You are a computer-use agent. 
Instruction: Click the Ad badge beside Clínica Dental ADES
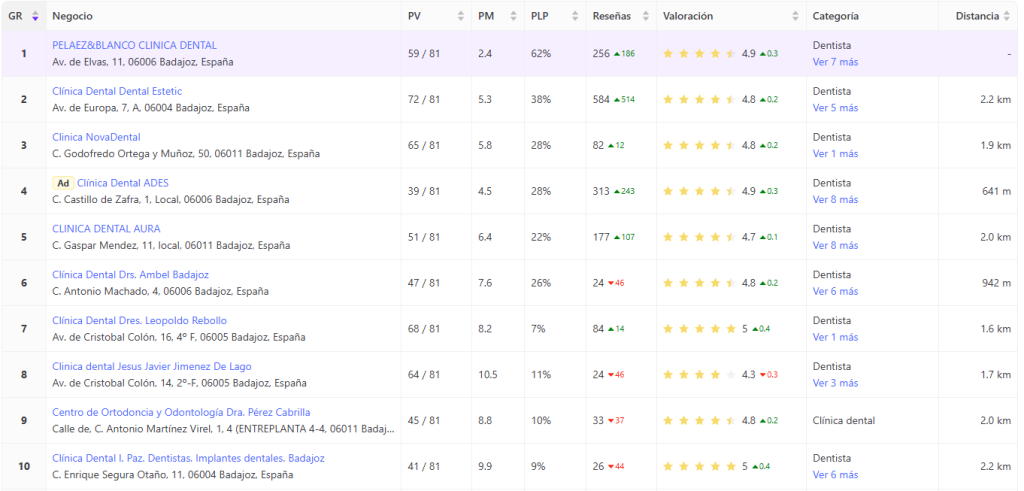coord(63,183)
